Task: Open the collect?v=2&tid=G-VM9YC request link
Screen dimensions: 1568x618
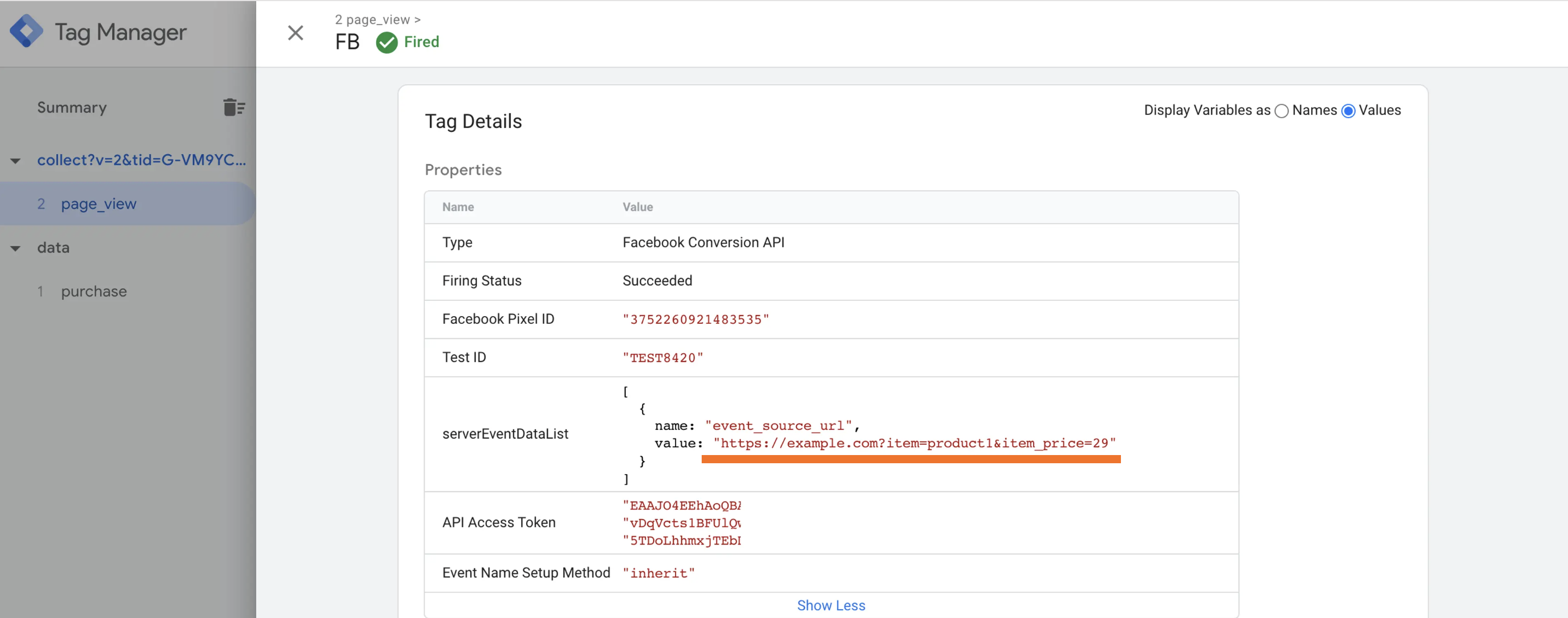Action: point(142,160)
